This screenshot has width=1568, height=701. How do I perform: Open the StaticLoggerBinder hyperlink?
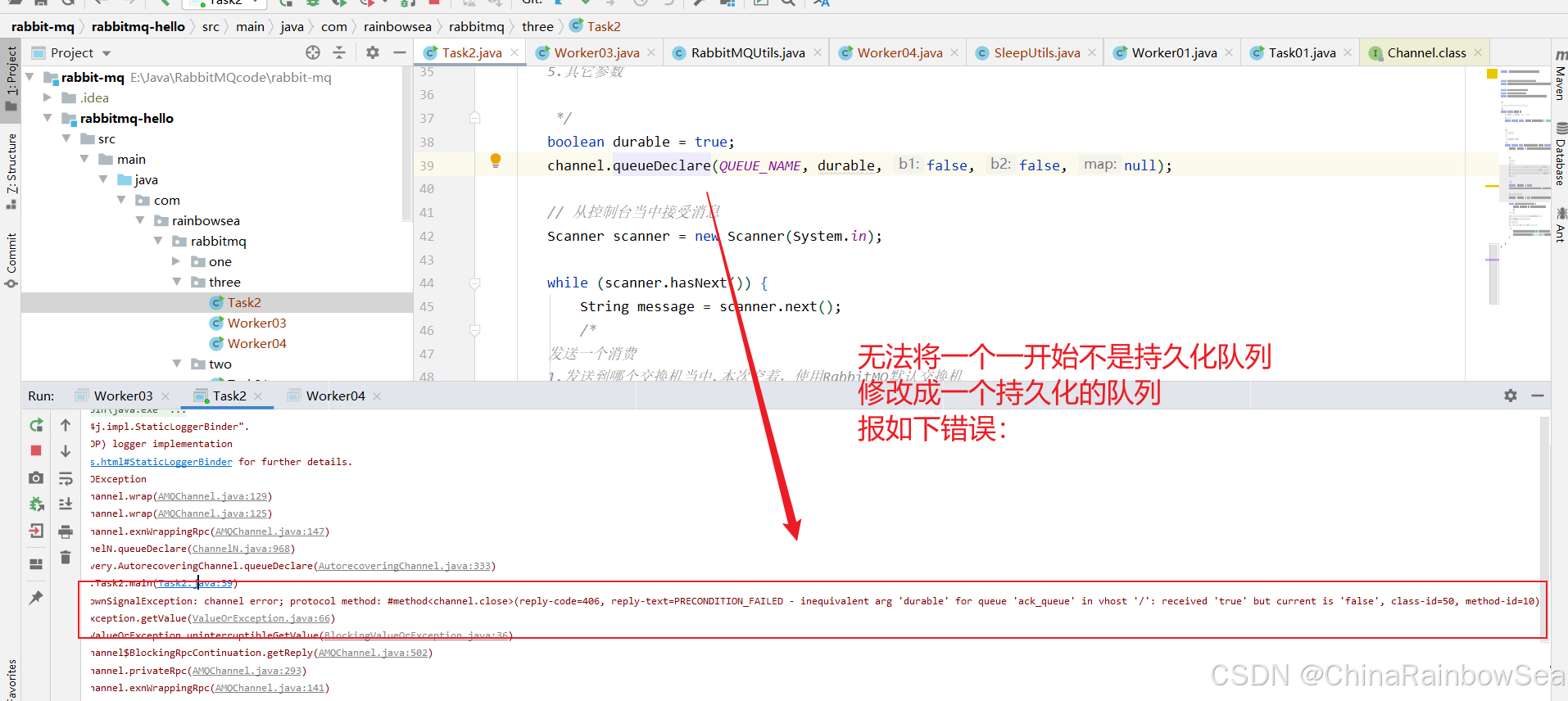[x=161, y=462]
